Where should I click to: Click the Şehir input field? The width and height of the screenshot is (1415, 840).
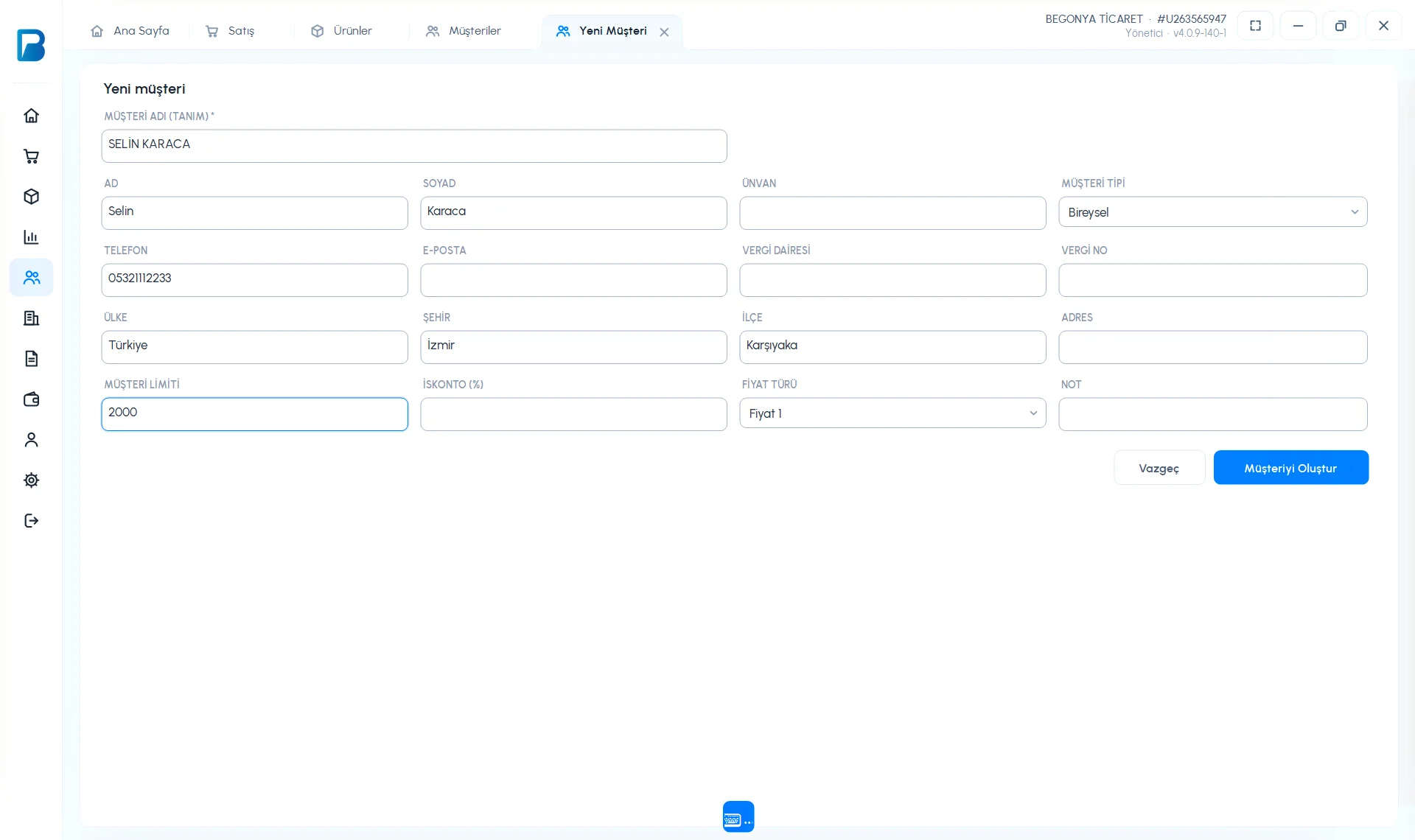click(x=573, y=347)
